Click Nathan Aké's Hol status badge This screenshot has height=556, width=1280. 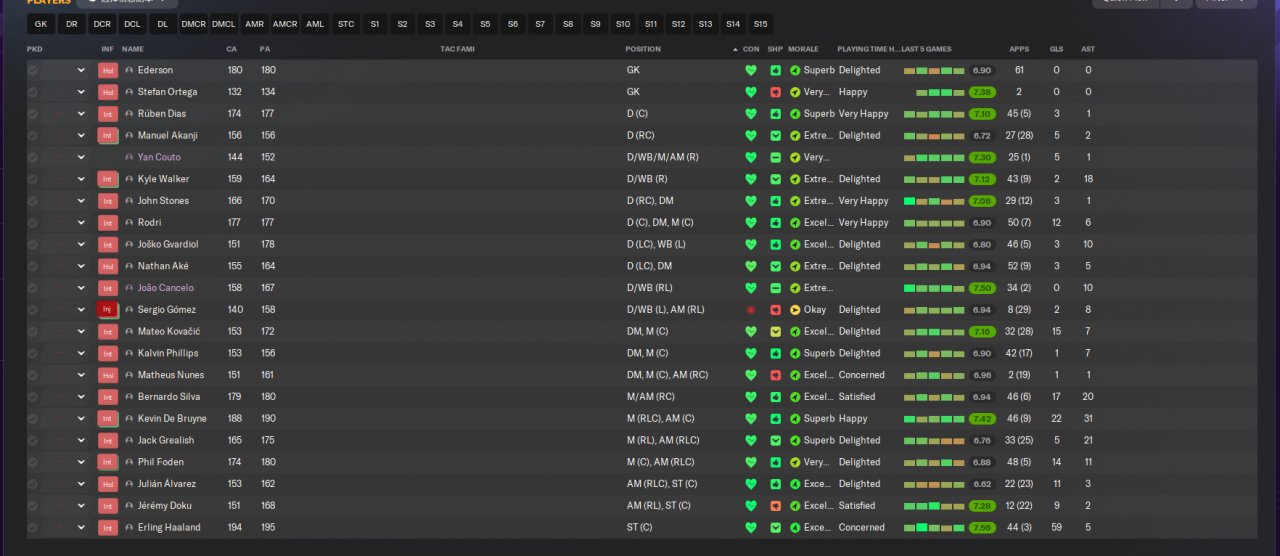tap(107, 266)
